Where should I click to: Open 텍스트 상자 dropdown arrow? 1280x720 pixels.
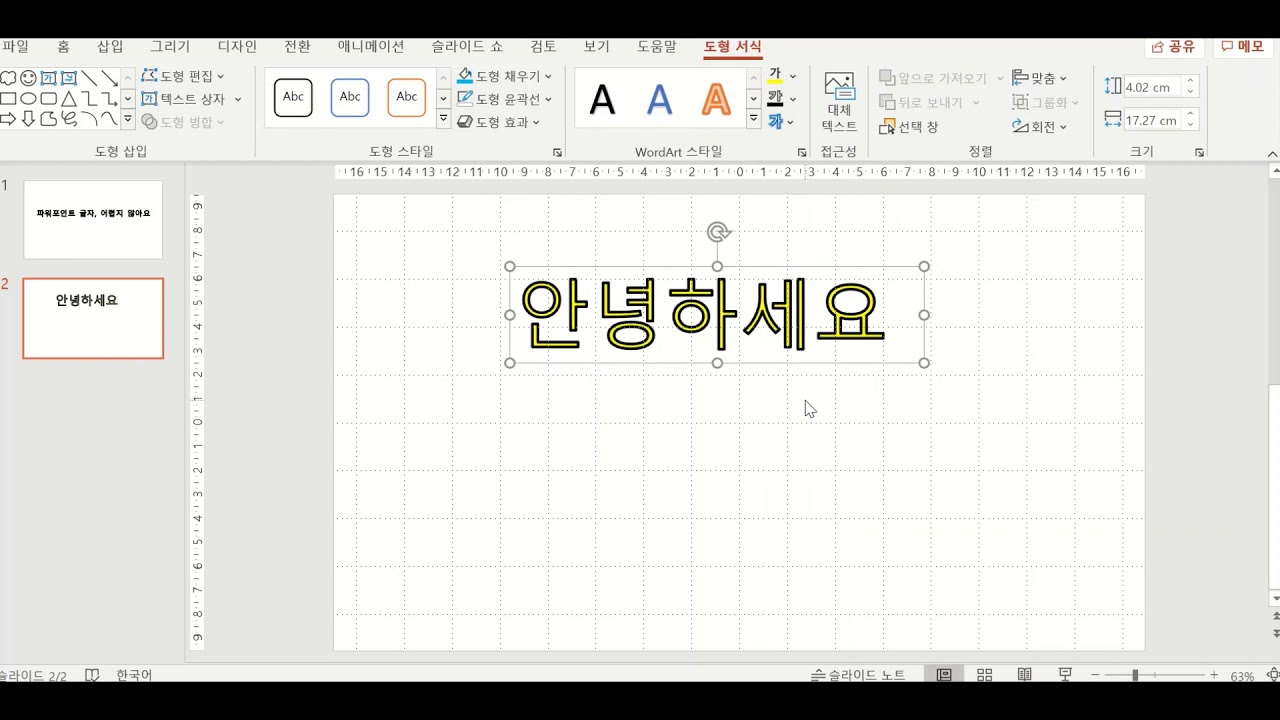[x=238, y=99]
